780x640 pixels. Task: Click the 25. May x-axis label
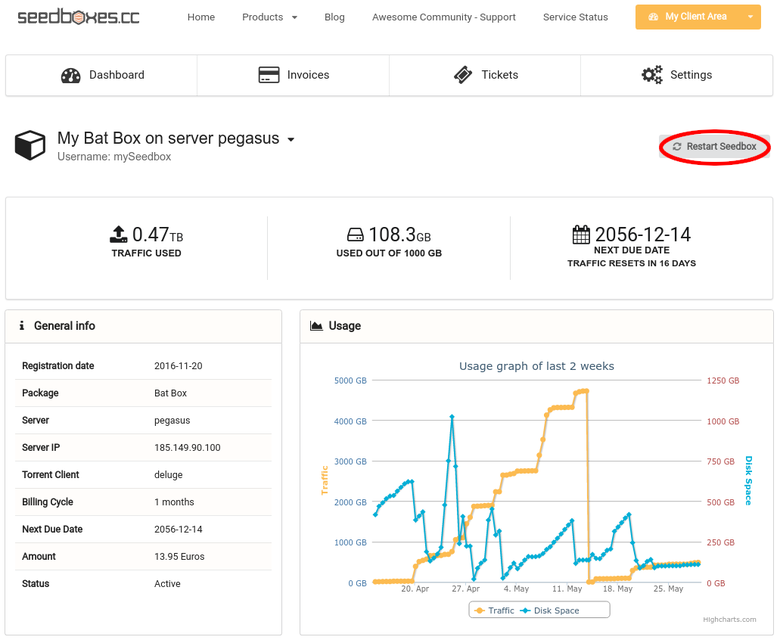click(668, 589)
